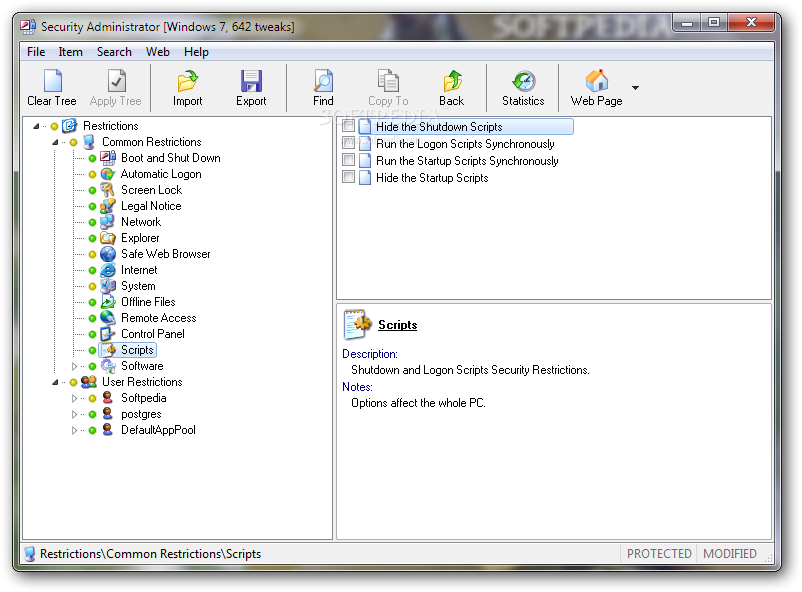Viewport: 802px width, 592px height.
Task: Select the Screen Lock keys icon
Action: [x=108, y=190]
